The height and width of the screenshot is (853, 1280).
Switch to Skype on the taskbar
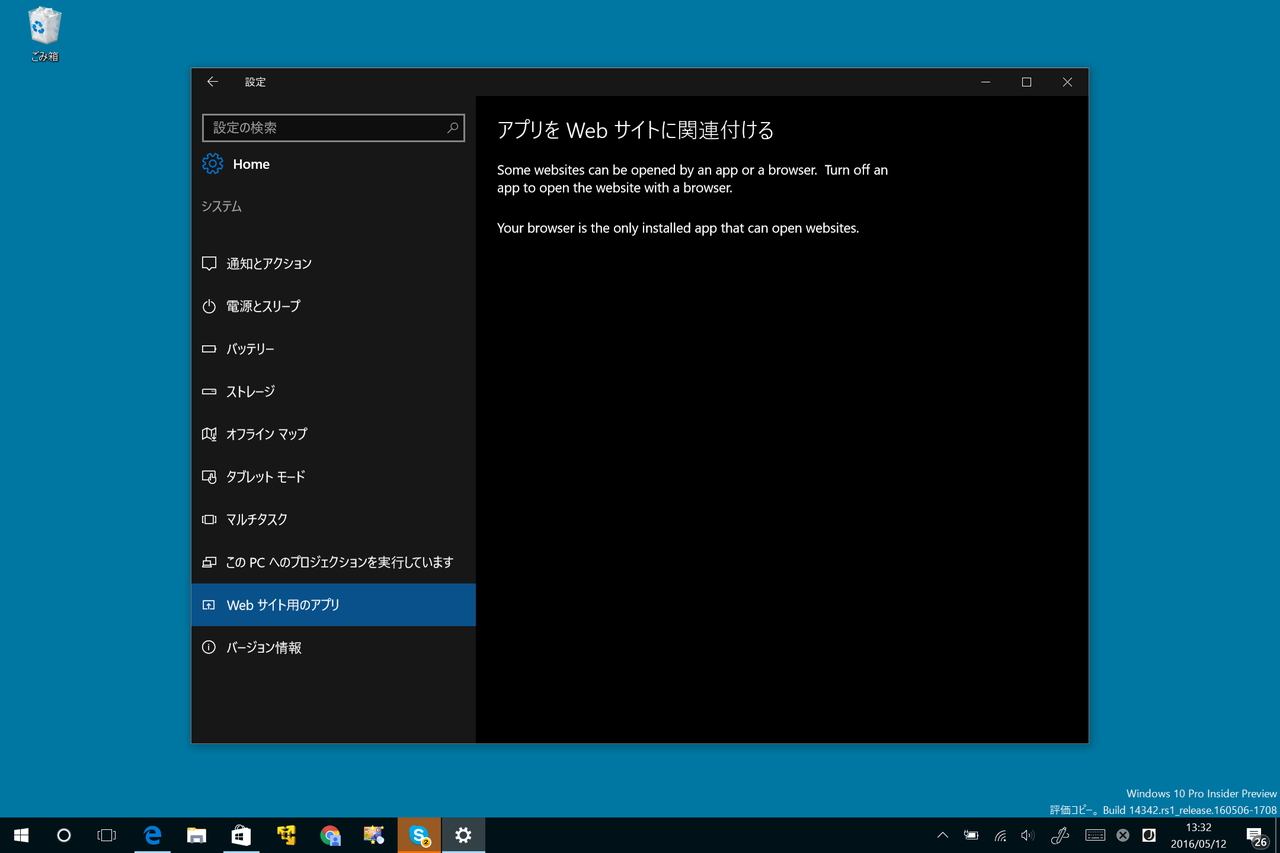pos(419,835)
